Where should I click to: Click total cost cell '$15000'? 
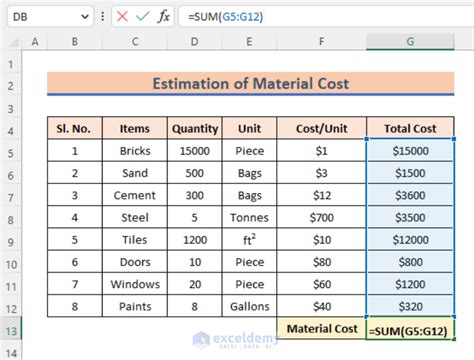point(410,151)
